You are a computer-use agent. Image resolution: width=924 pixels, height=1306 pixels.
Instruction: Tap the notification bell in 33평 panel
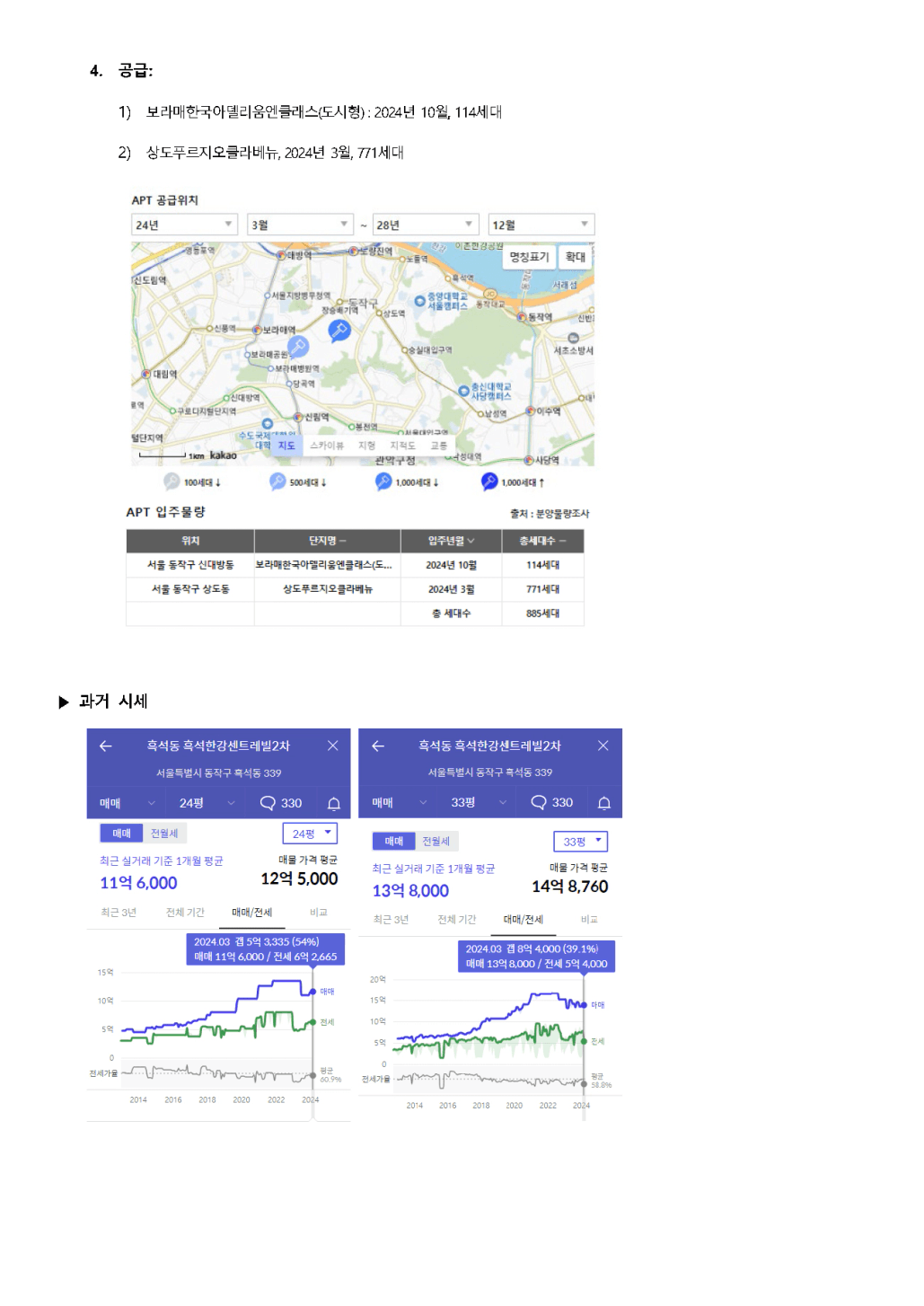point(604,802)
